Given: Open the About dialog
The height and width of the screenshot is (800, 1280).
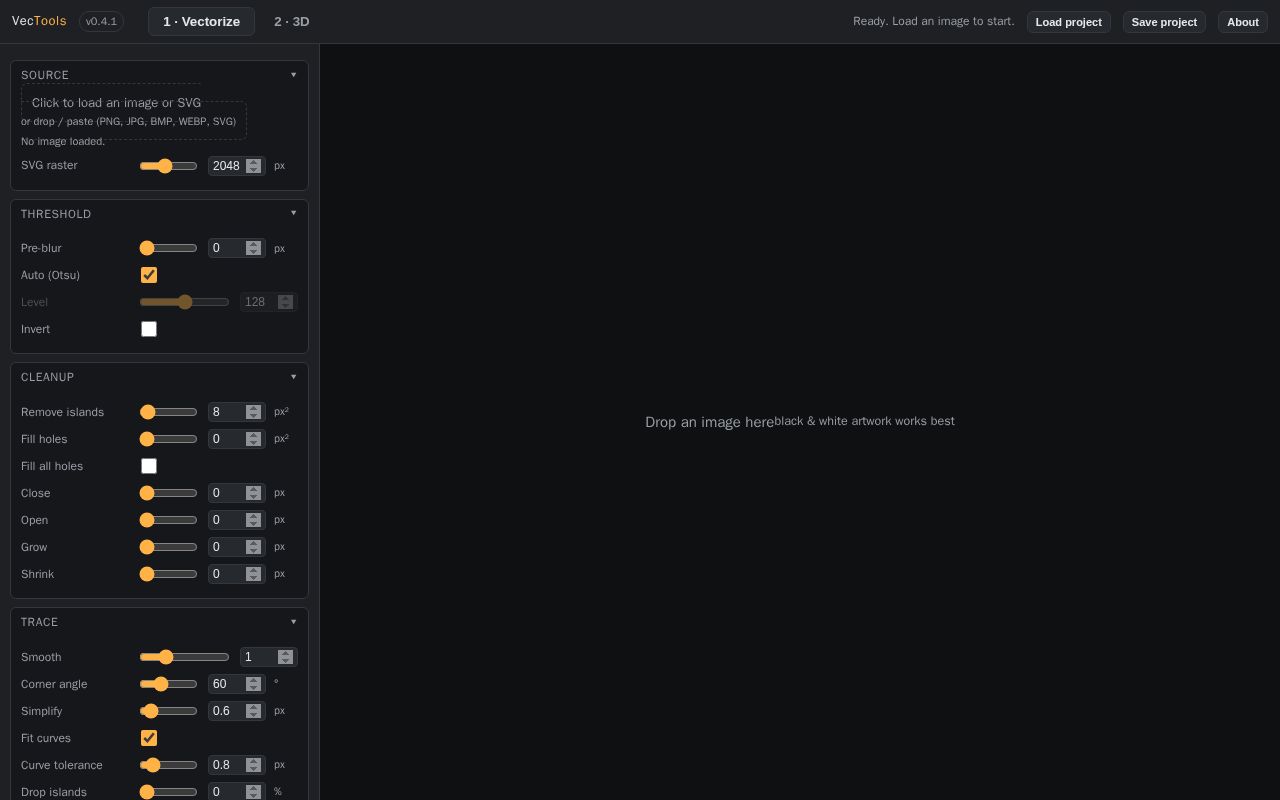Looking at the screenshot, I should (1243, 22).
